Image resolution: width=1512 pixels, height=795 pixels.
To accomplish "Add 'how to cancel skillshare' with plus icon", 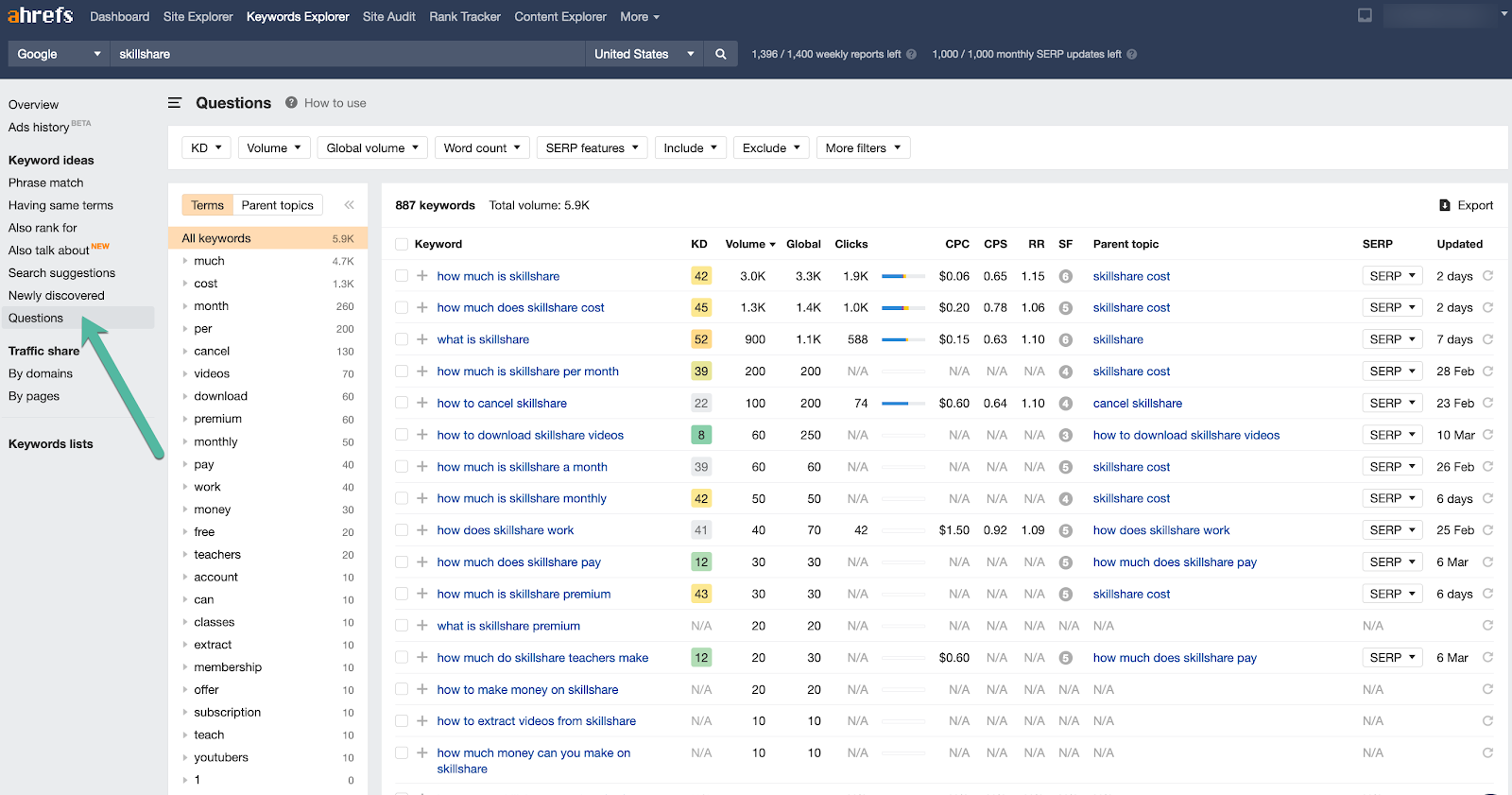I will pyautogui.click(x=422, y=403).
